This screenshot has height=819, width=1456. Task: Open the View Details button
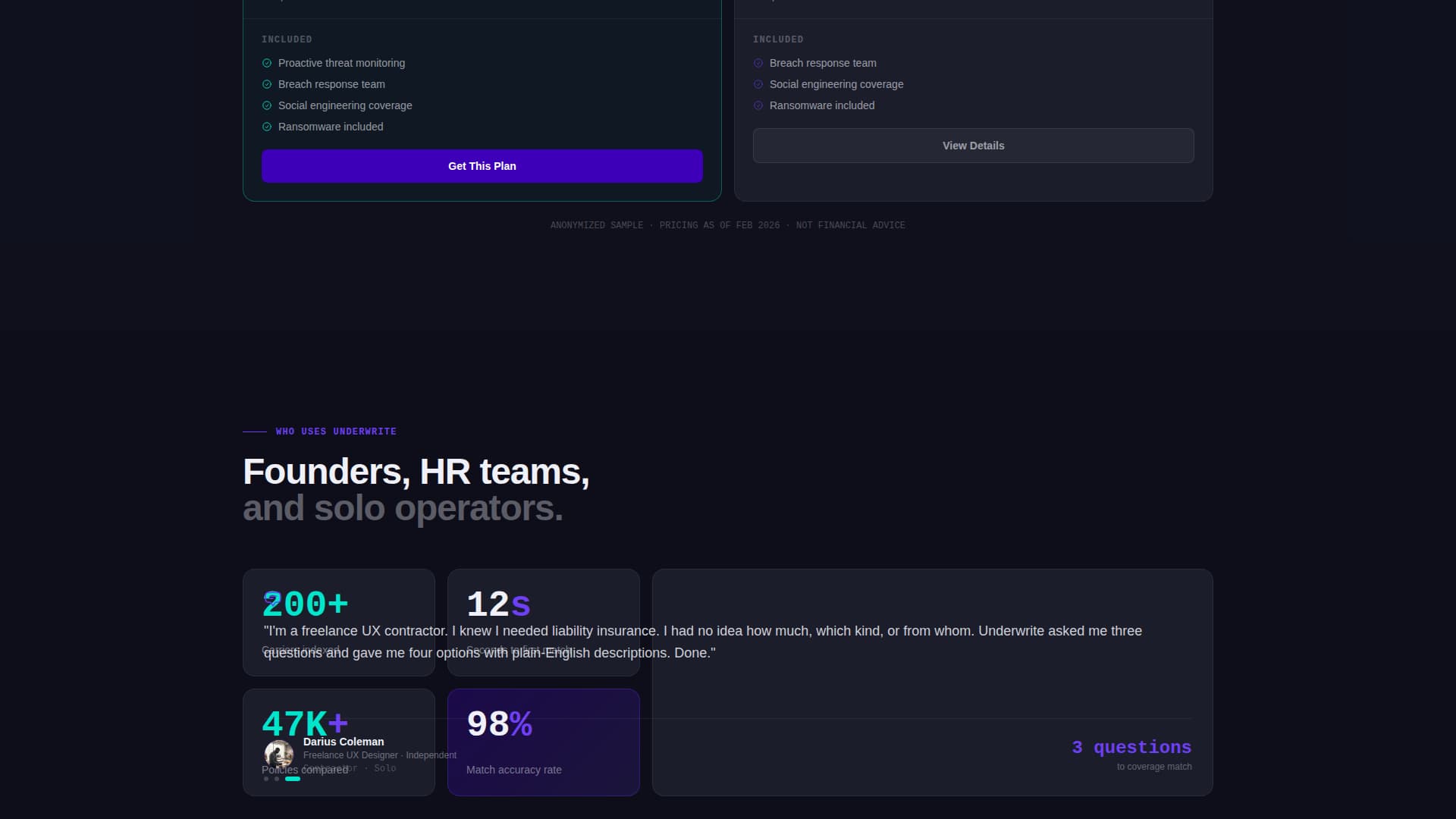974,146
